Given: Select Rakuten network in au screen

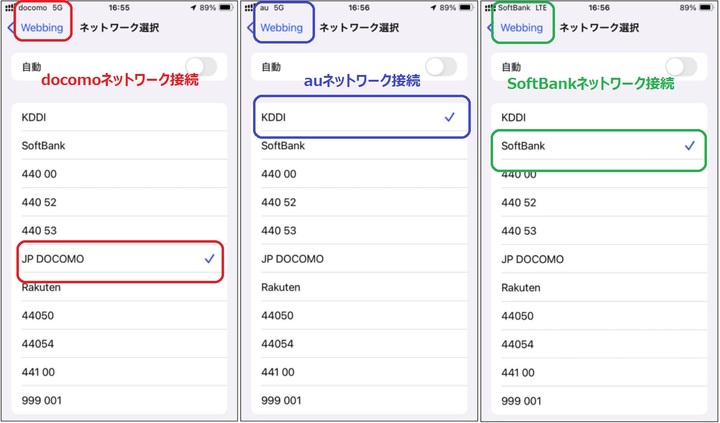Looking at the screenshot, I should tap(359, 288).
